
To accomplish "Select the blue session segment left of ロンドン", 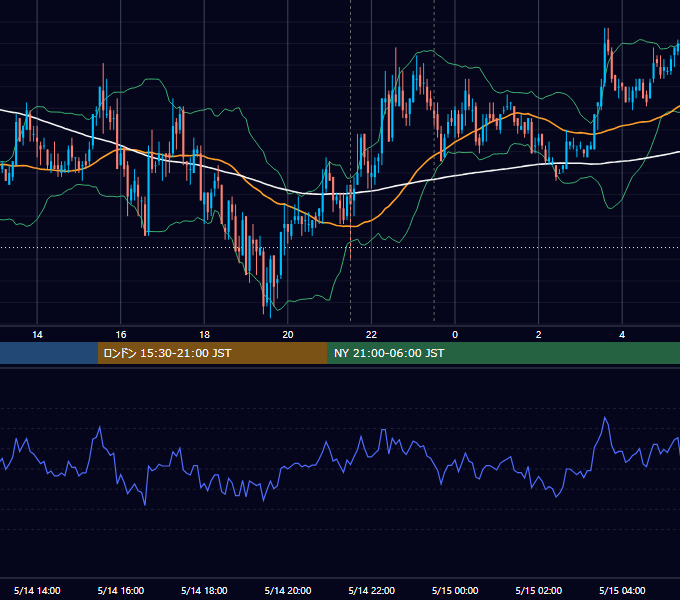I will 49,353.
